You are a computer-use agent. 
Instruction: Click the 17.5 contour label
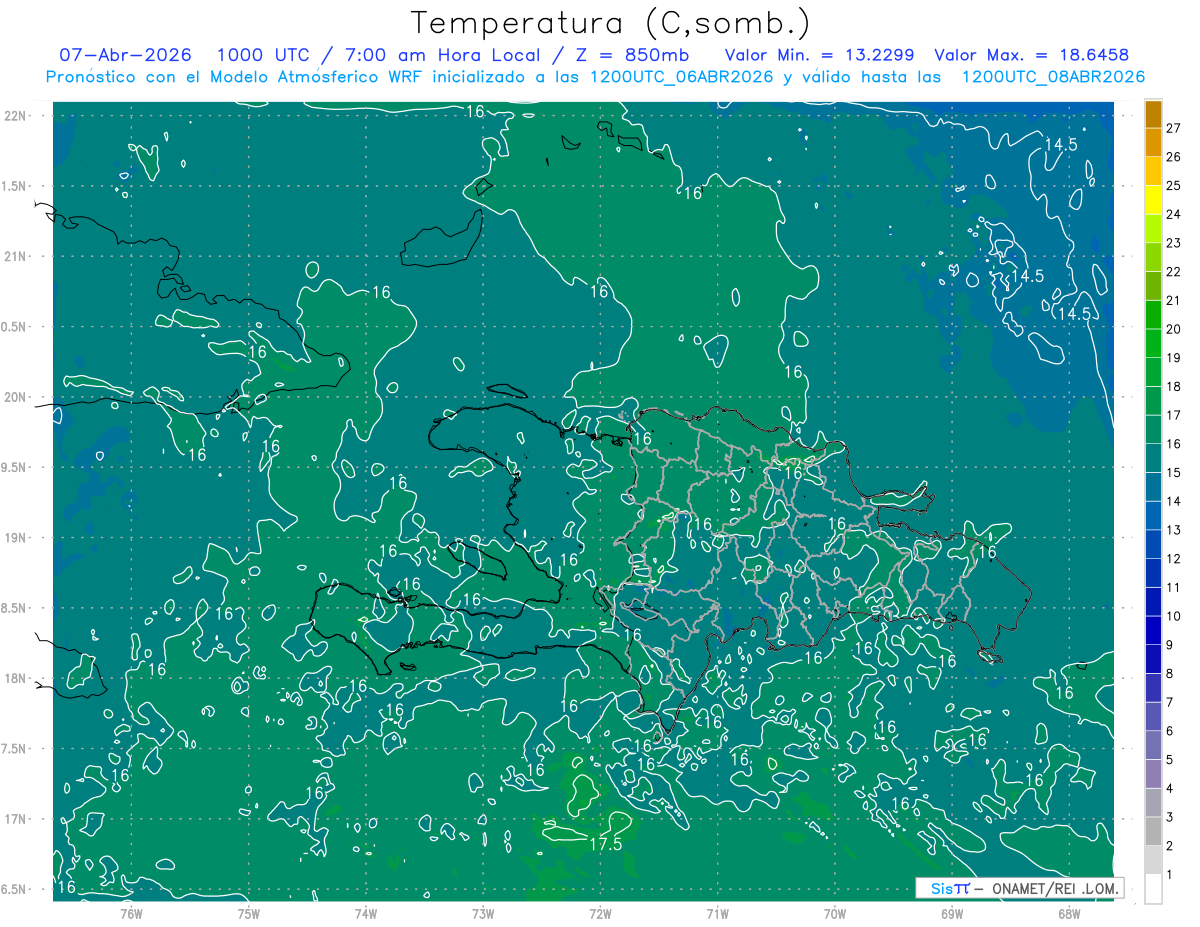[x=604, y=845]
